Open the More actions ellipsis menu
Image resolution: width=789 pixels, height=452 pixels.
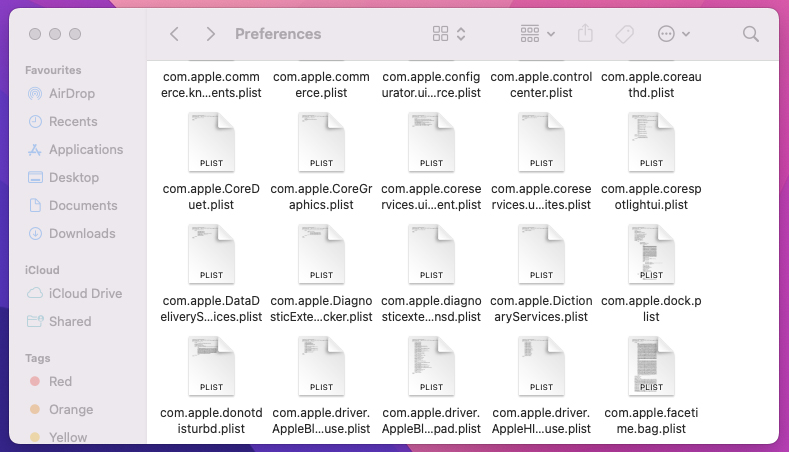click(674, 34)
